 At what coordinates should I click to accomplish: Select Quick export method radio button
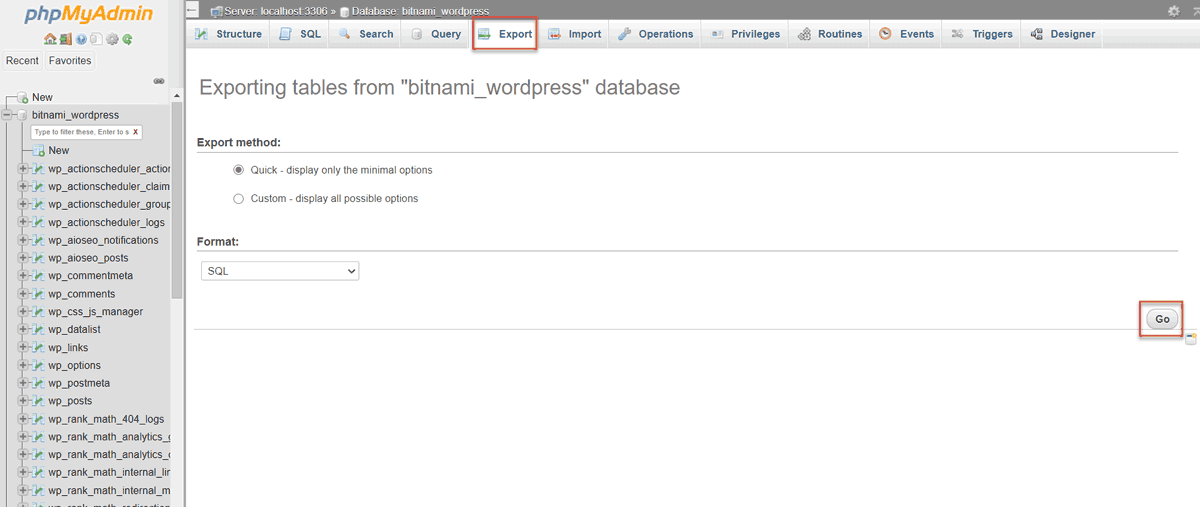pyautogui.click(x=238, y=170)
